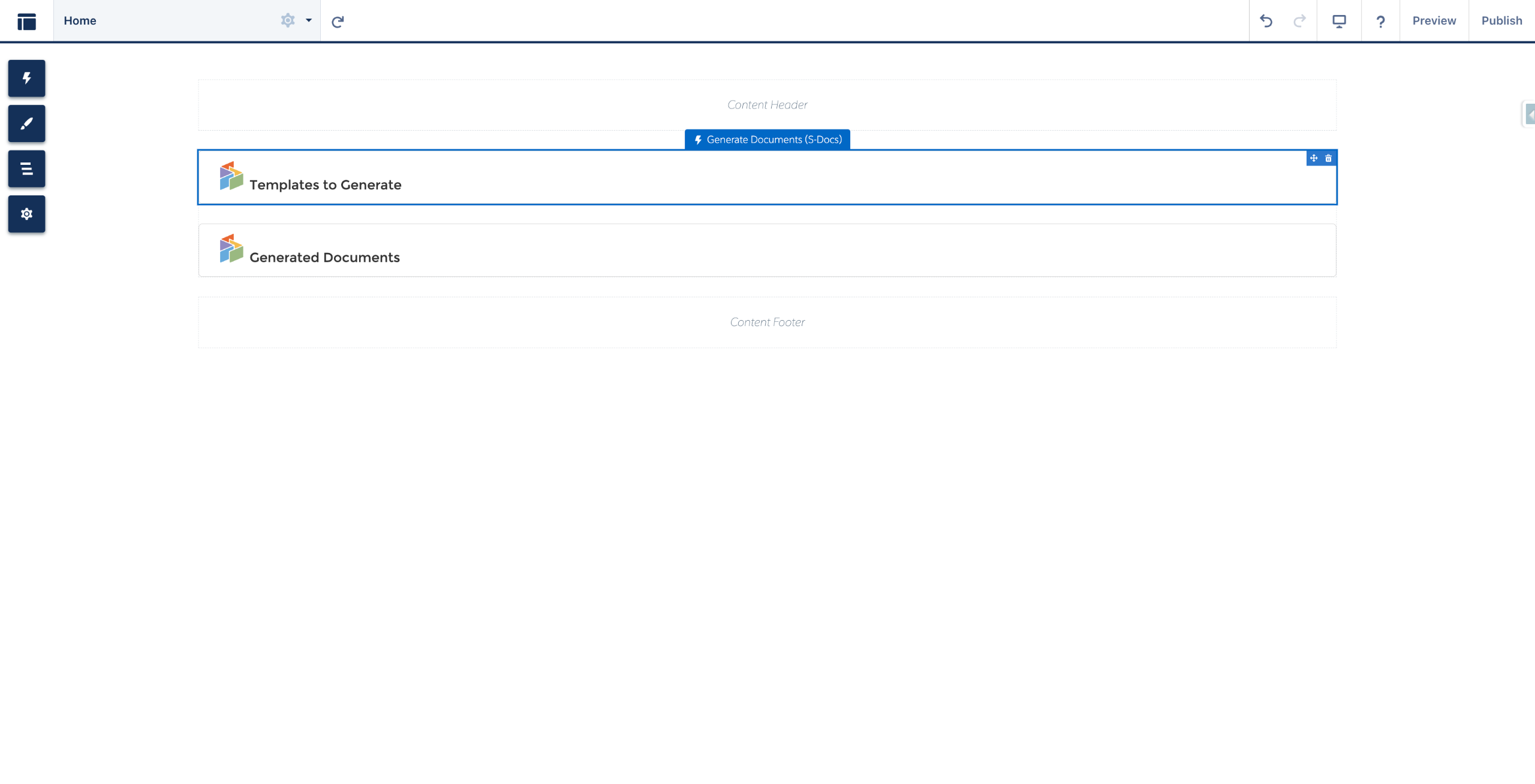Screen dimensions: 1535x784
Task: Click the Experience Builder menu icon
Action: click(x=26, y=21)
